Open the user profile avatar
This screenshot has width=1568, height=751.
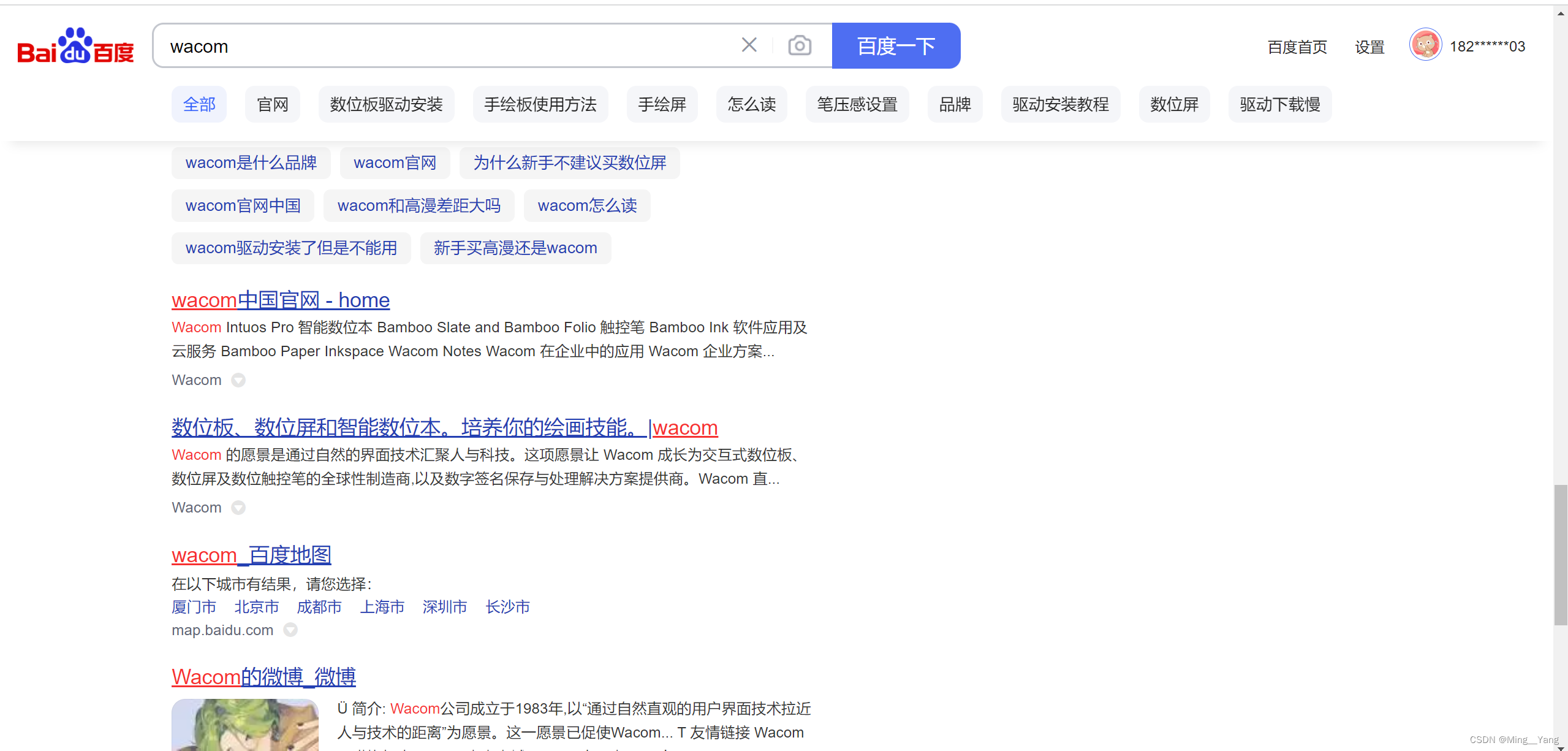click(x=1426, y=45)
